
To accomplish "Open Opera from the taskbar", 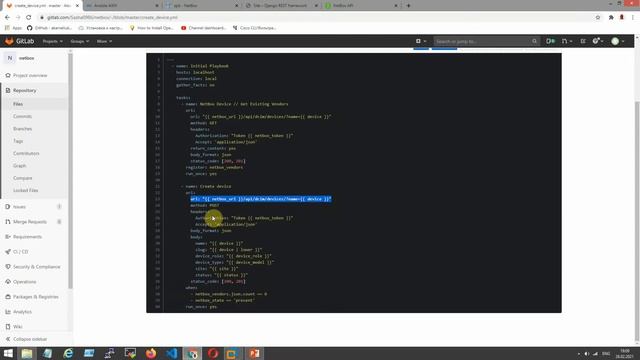I will 213,353.
